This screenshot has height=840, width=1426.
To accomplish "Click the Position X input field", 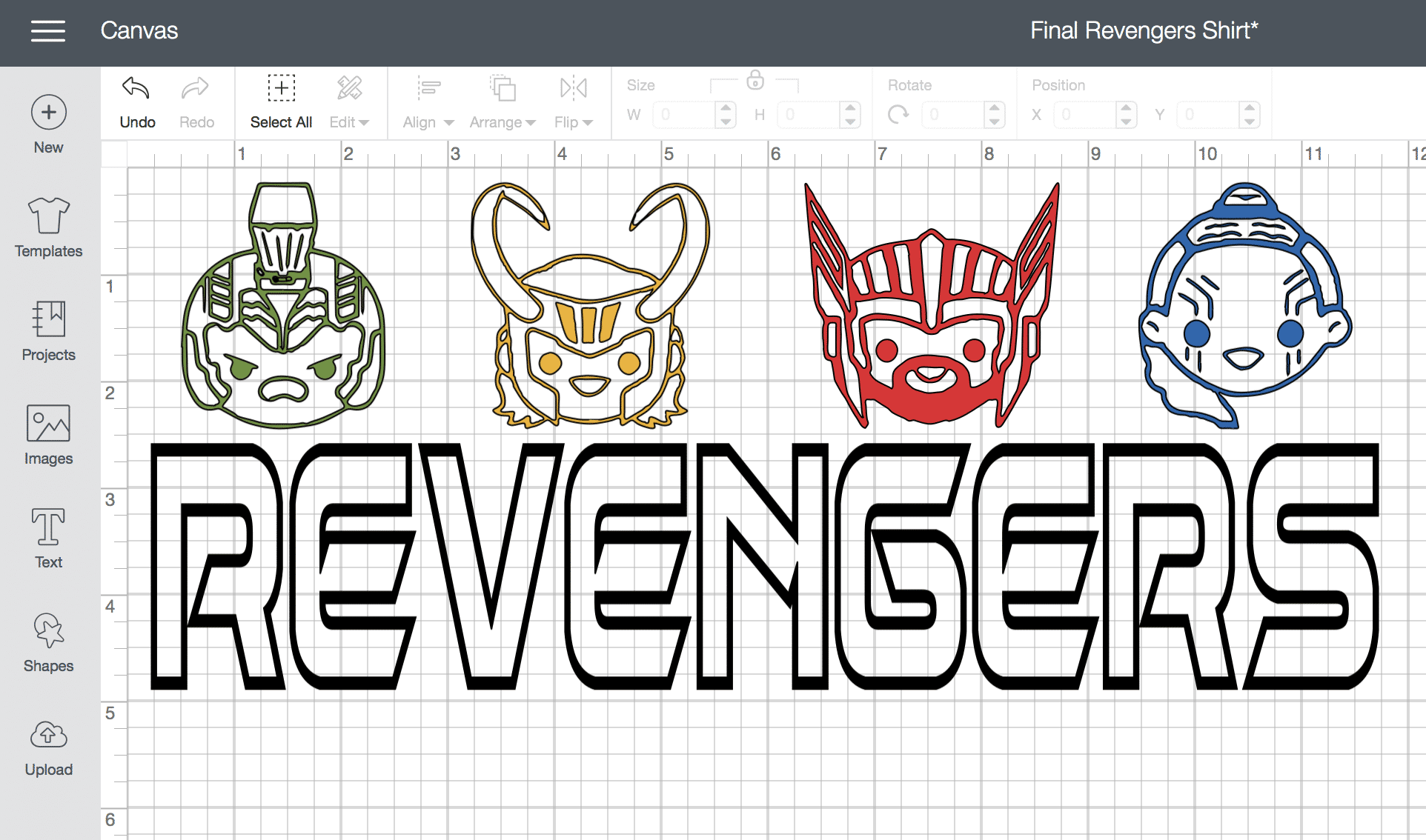I will 1085,115.
